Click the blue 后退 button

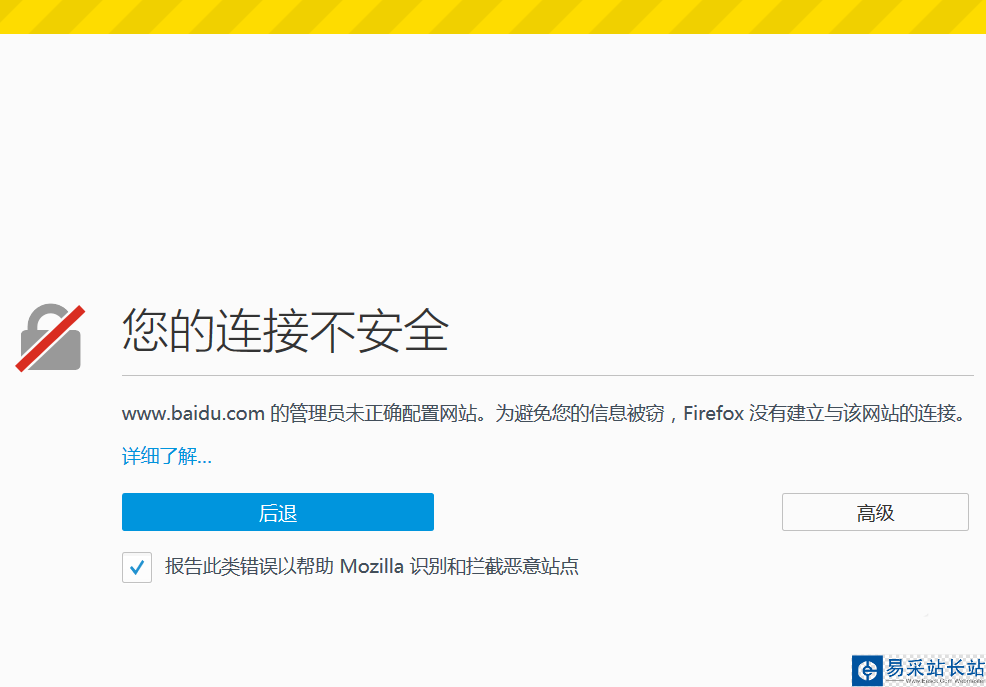pos(277,512)
